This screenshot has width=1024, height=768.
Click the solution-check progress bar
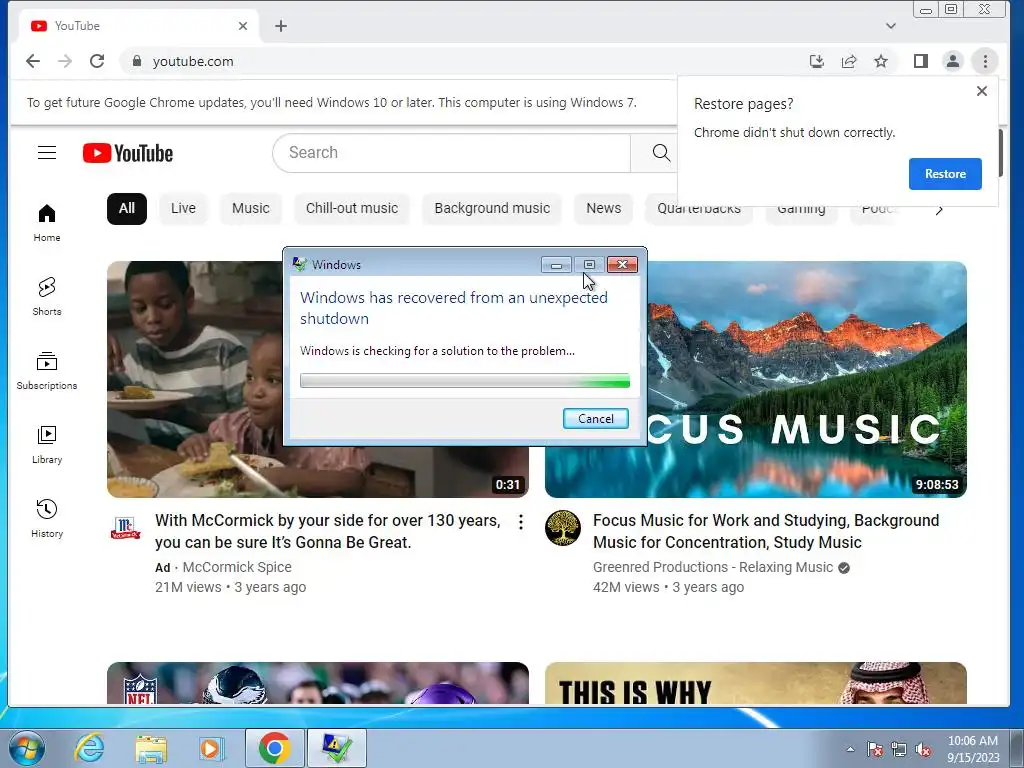(x=465, y=381)
